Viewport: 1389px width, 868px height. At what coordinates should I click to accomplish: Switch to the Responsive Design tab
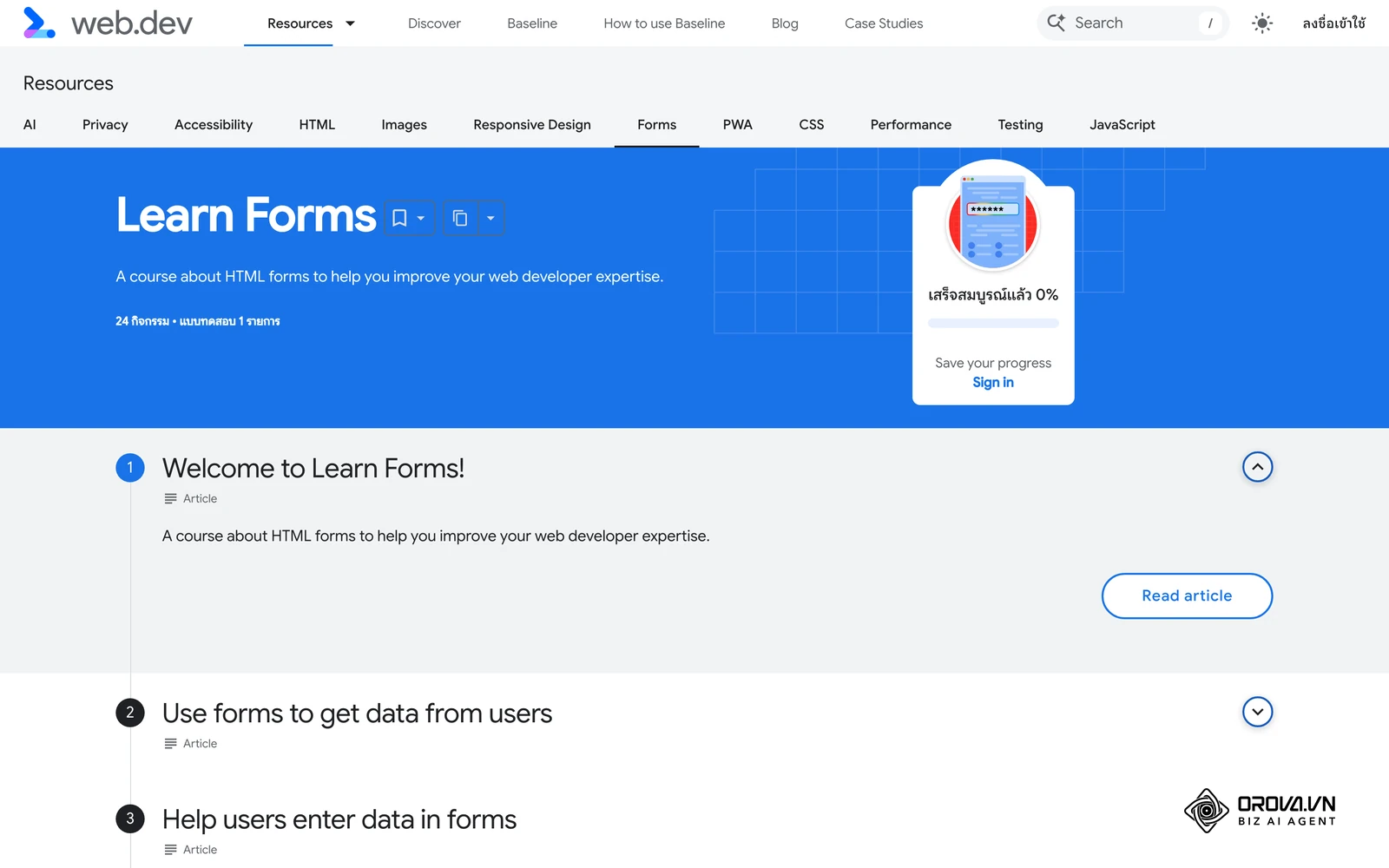tap(532, 124)
